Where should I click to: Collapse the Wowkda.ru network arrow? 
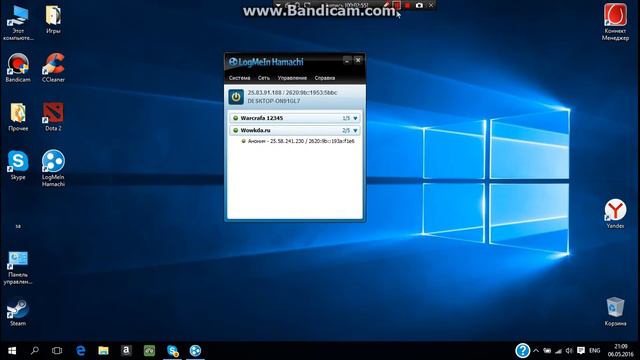tap(355, 131)
